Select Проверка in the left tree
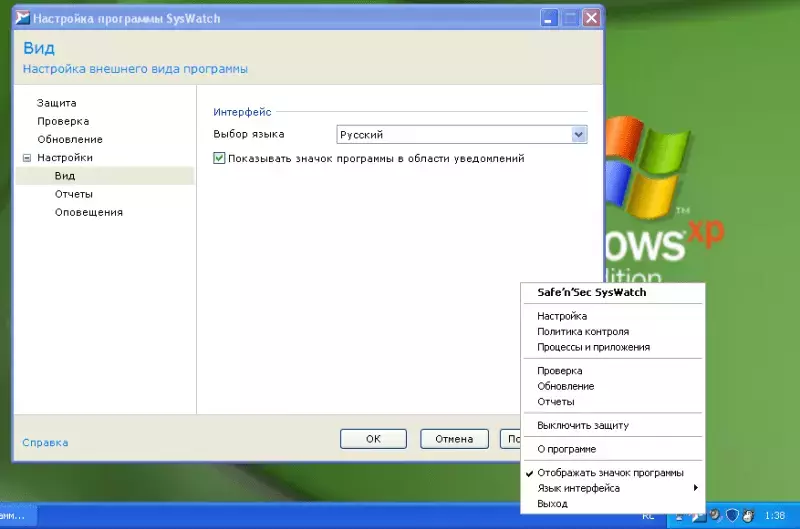800x529 pixels. 63,121
